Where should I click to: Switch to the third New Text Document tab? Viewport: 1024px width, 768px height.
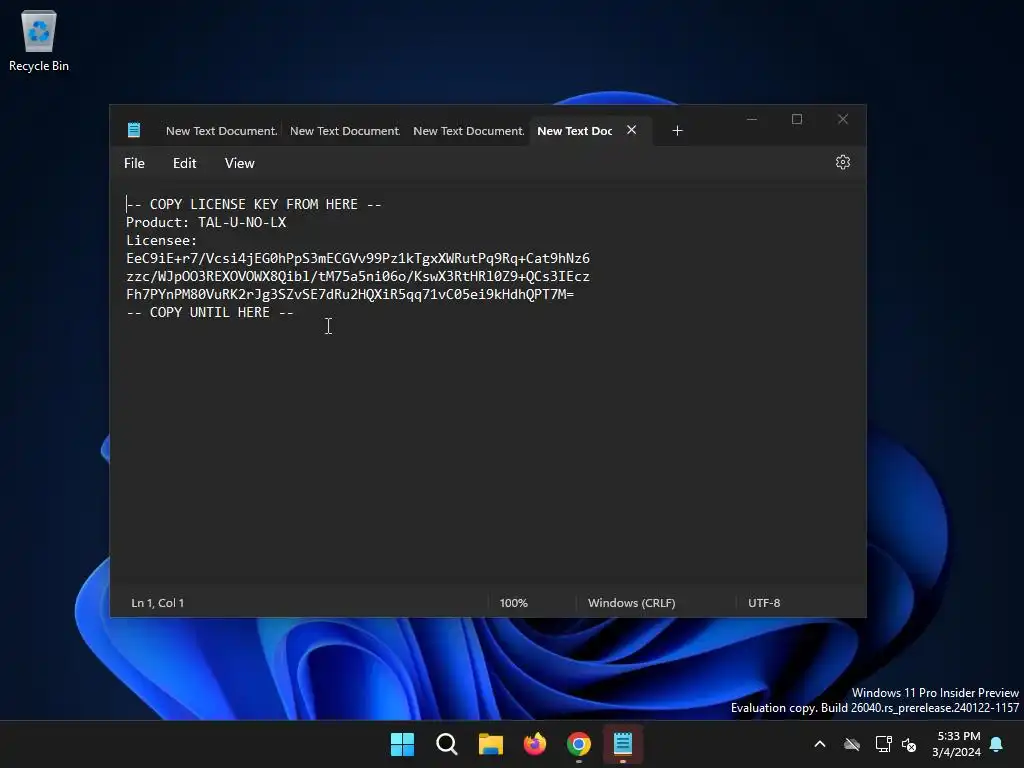click(x=468, y=131)
